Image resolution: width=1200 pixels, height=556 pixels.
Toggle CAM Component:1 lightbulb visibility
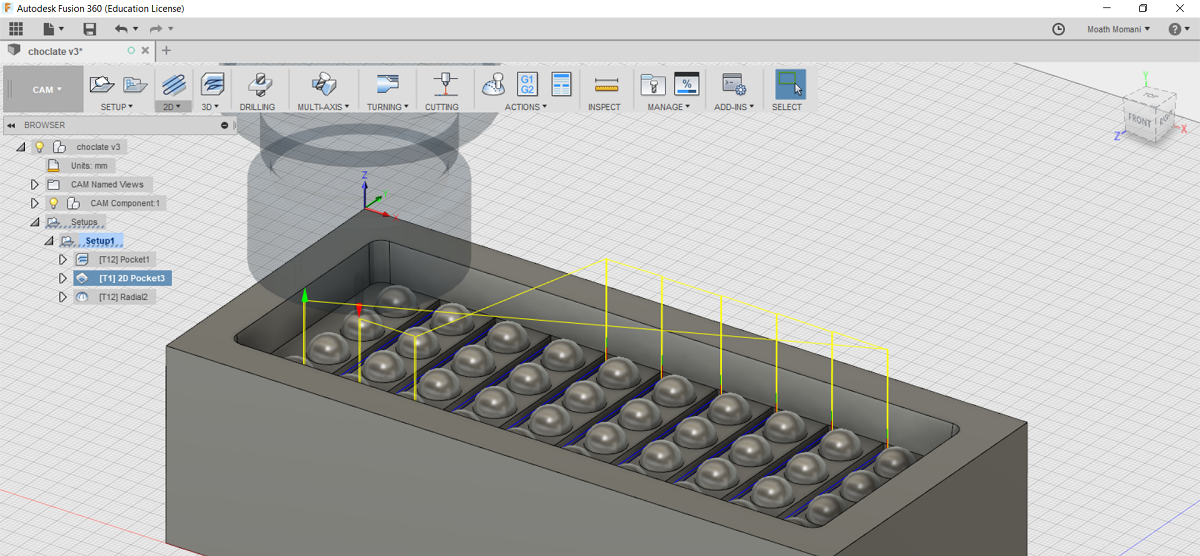53,203
